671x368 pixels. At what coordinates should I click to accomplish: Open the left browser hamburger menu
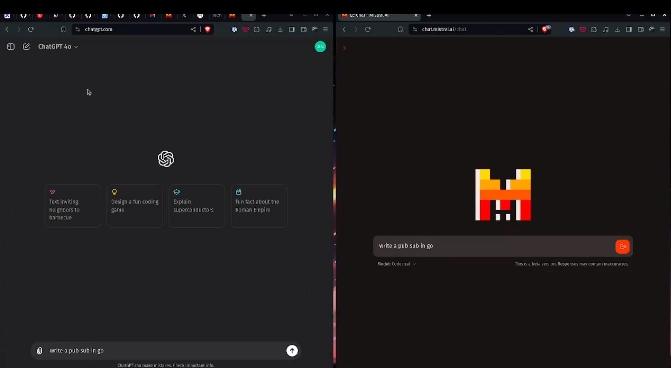[x=325, y=29]
